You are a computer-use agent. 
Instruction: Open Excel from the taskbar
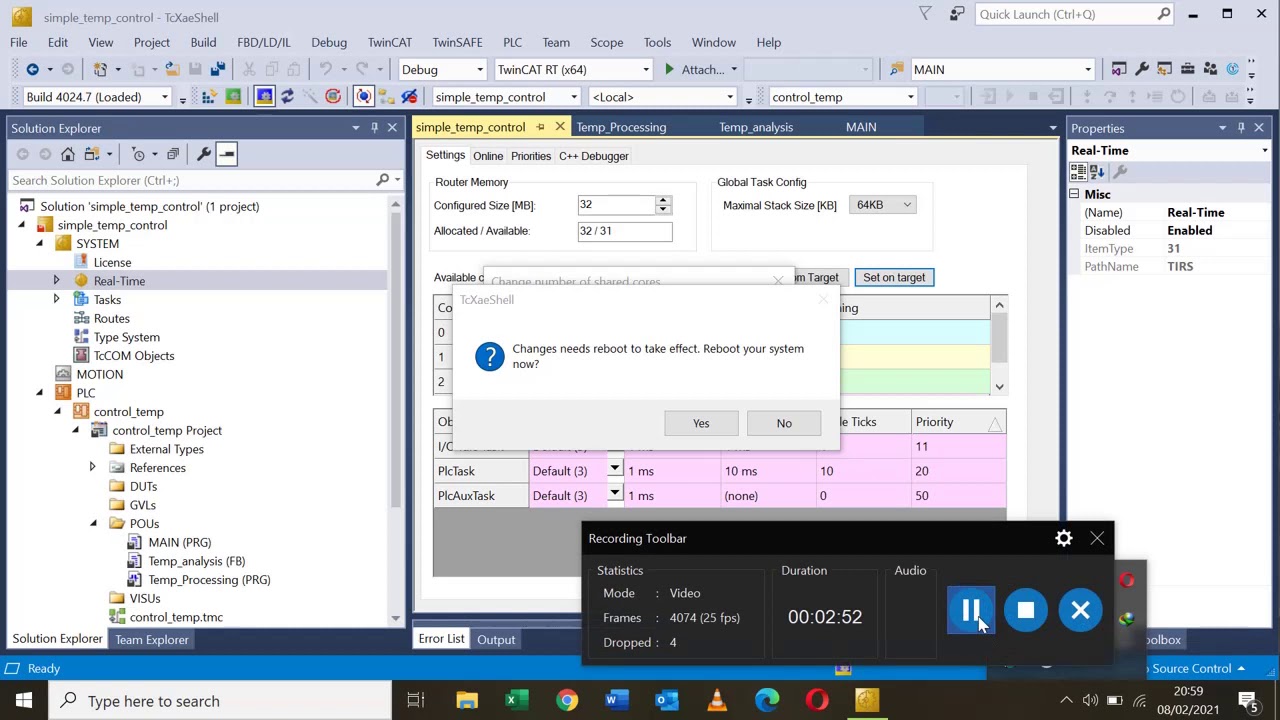tap(516, 701)
